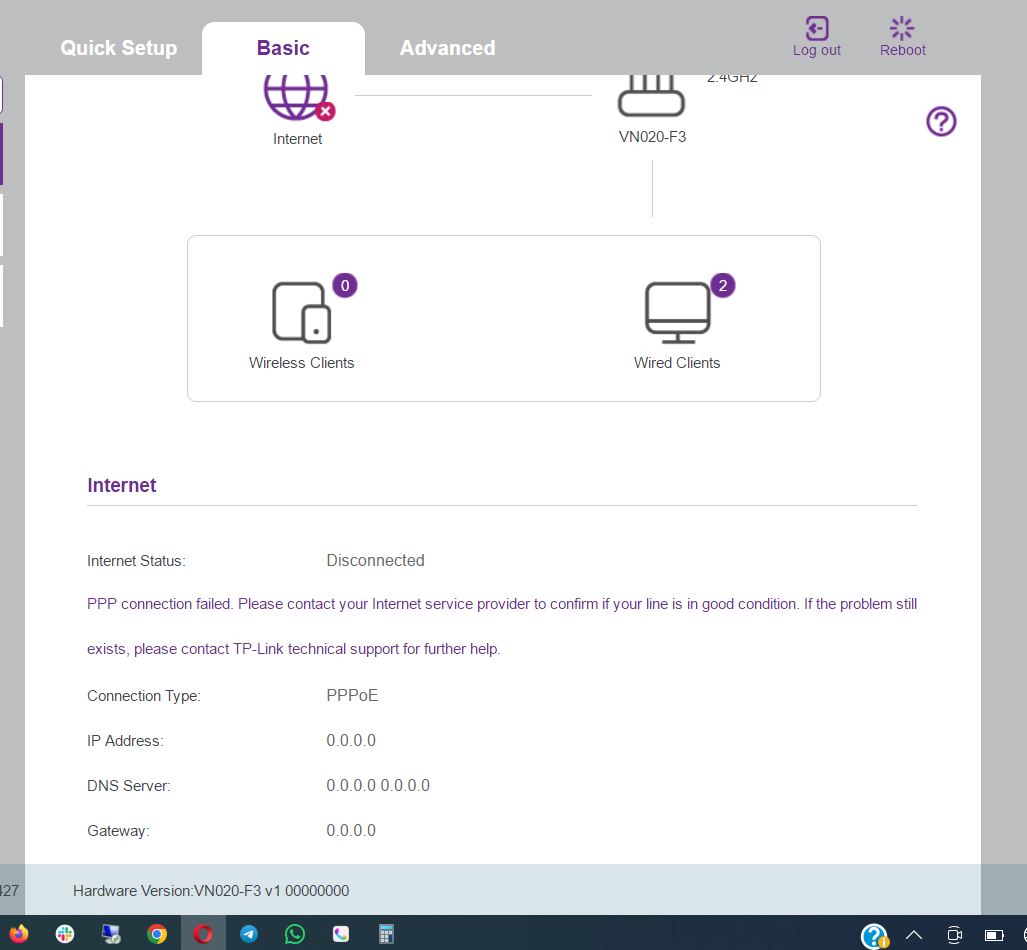The width and height of the screenshot is (1027, 950).
Task: Open WhatsApp from the taskbar
Action: tap(295, 934)
